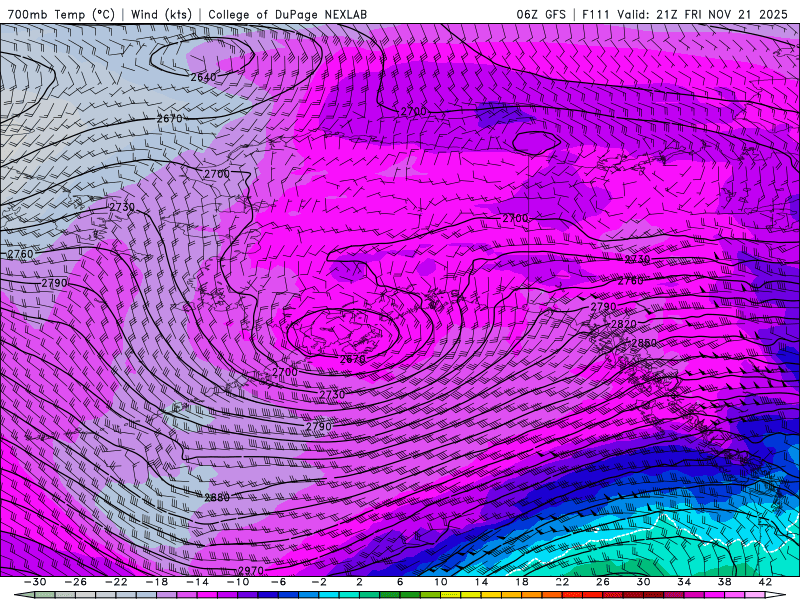
Task: Click the "College of DuPage NEXLAB" credit text
Action: [287, 14]
